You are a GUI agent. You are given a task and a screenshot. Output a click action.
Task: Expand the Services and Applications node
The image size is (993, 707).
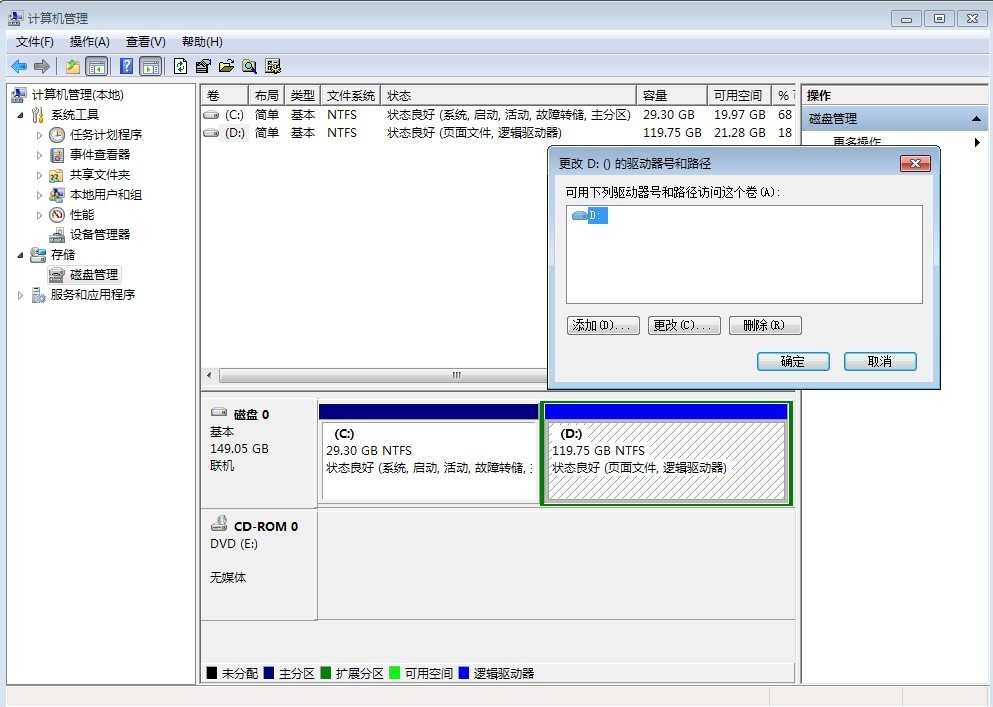[20, 295]
